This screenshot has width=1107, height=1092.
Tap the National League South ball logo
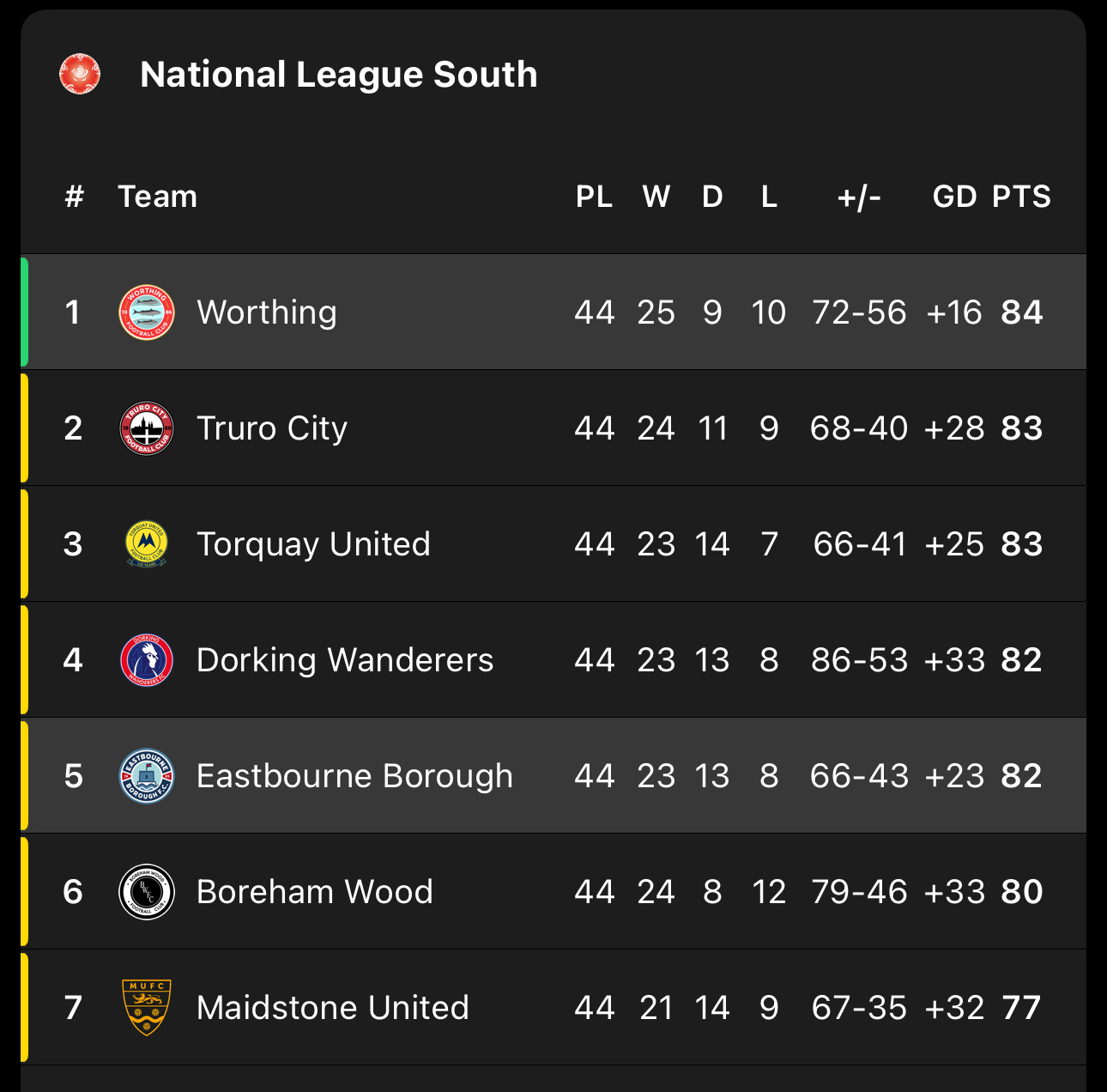tap(80, 74)
